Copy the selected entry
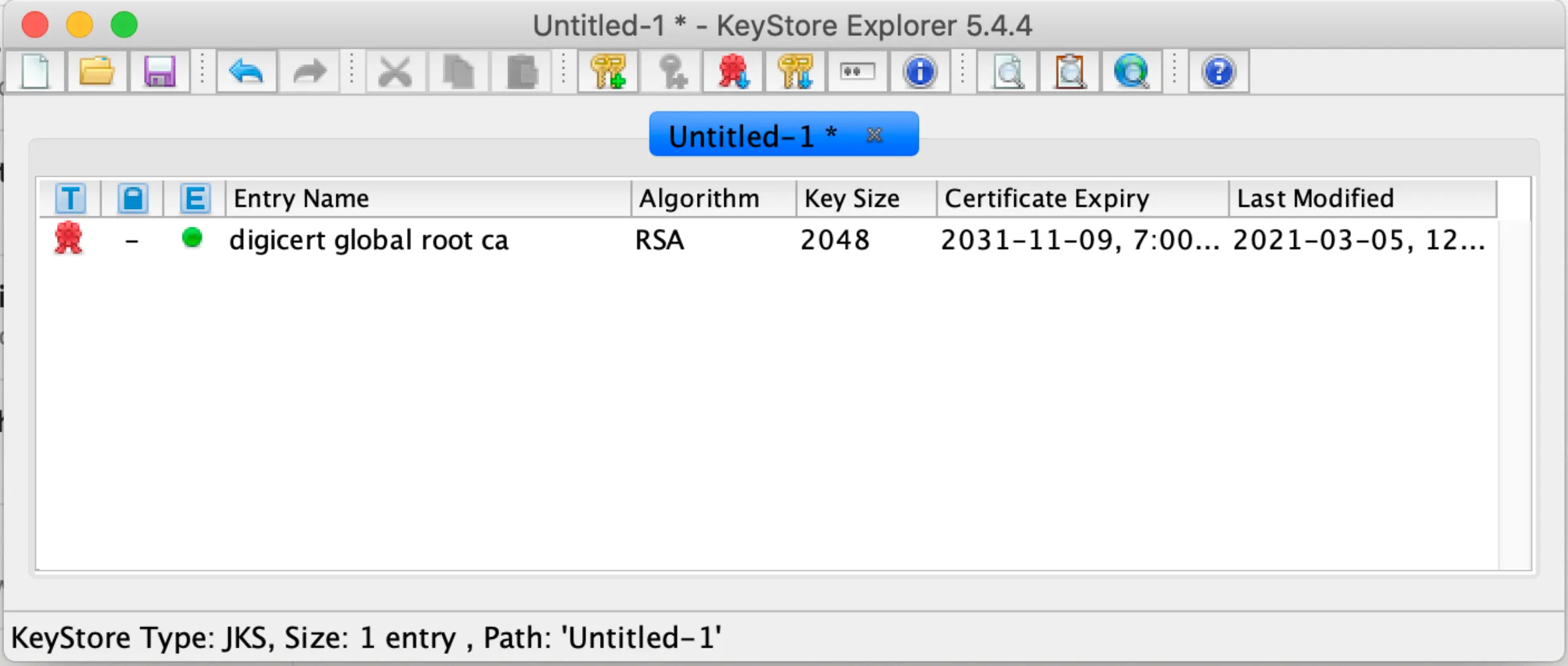 [x=458, y=71]
